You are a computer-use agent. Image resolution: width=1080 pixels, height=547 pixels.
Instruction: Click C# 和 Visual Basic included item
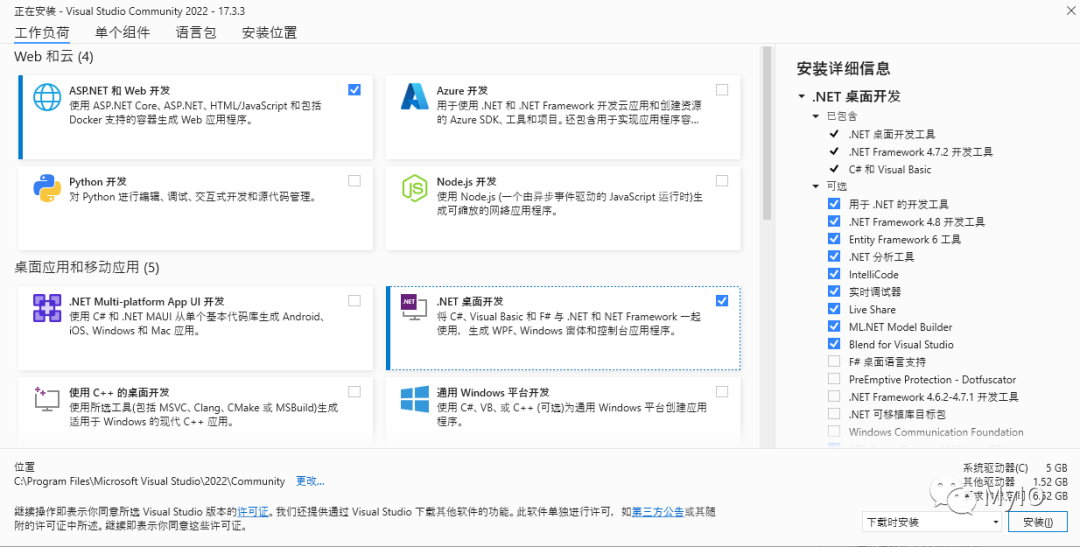coord(890,169)
